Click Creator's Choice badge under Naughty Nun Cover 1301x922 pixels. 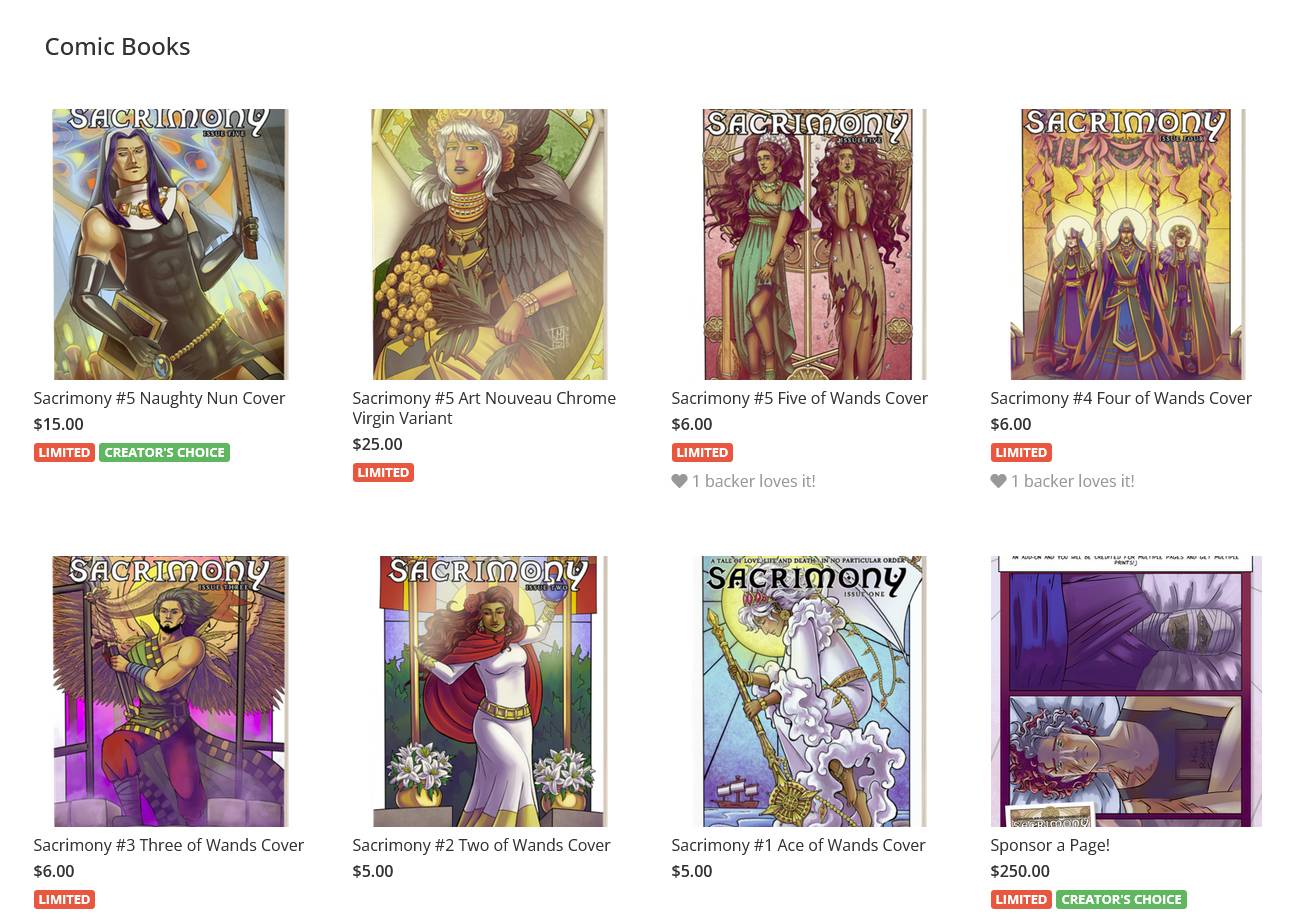pos(164,452)
